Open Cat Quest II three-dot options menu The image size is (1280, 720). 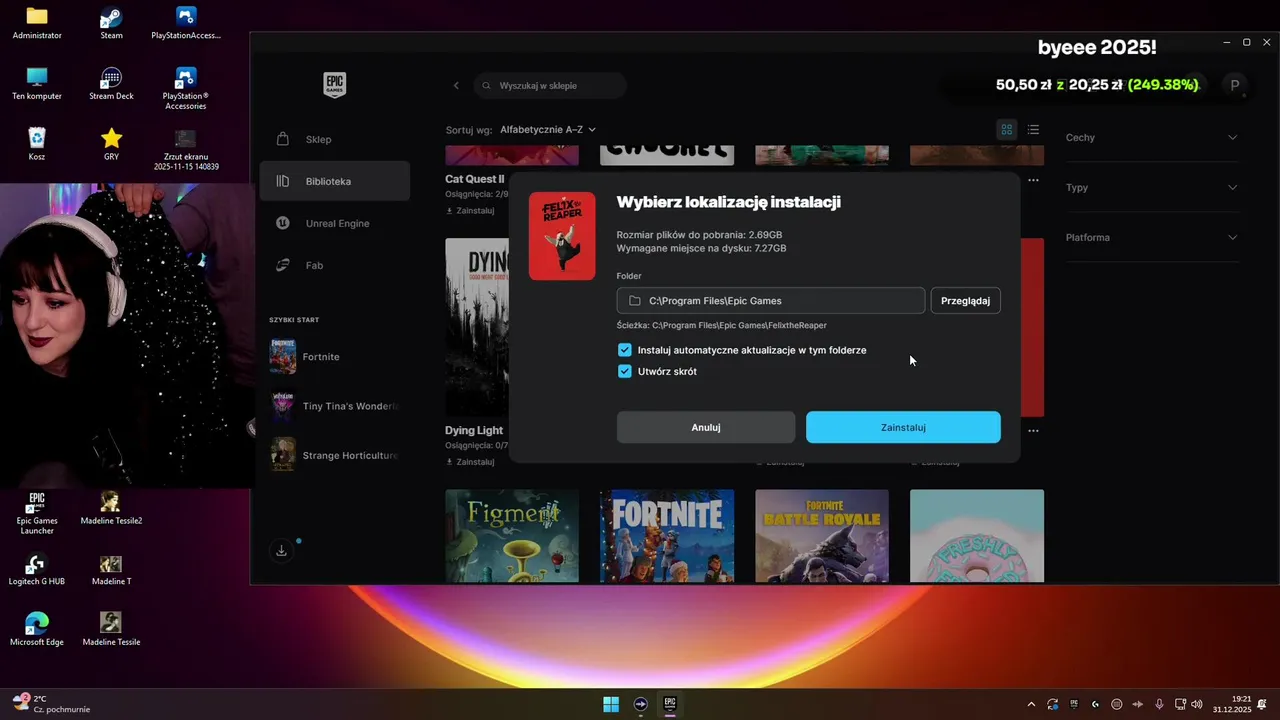point(1033,180)
